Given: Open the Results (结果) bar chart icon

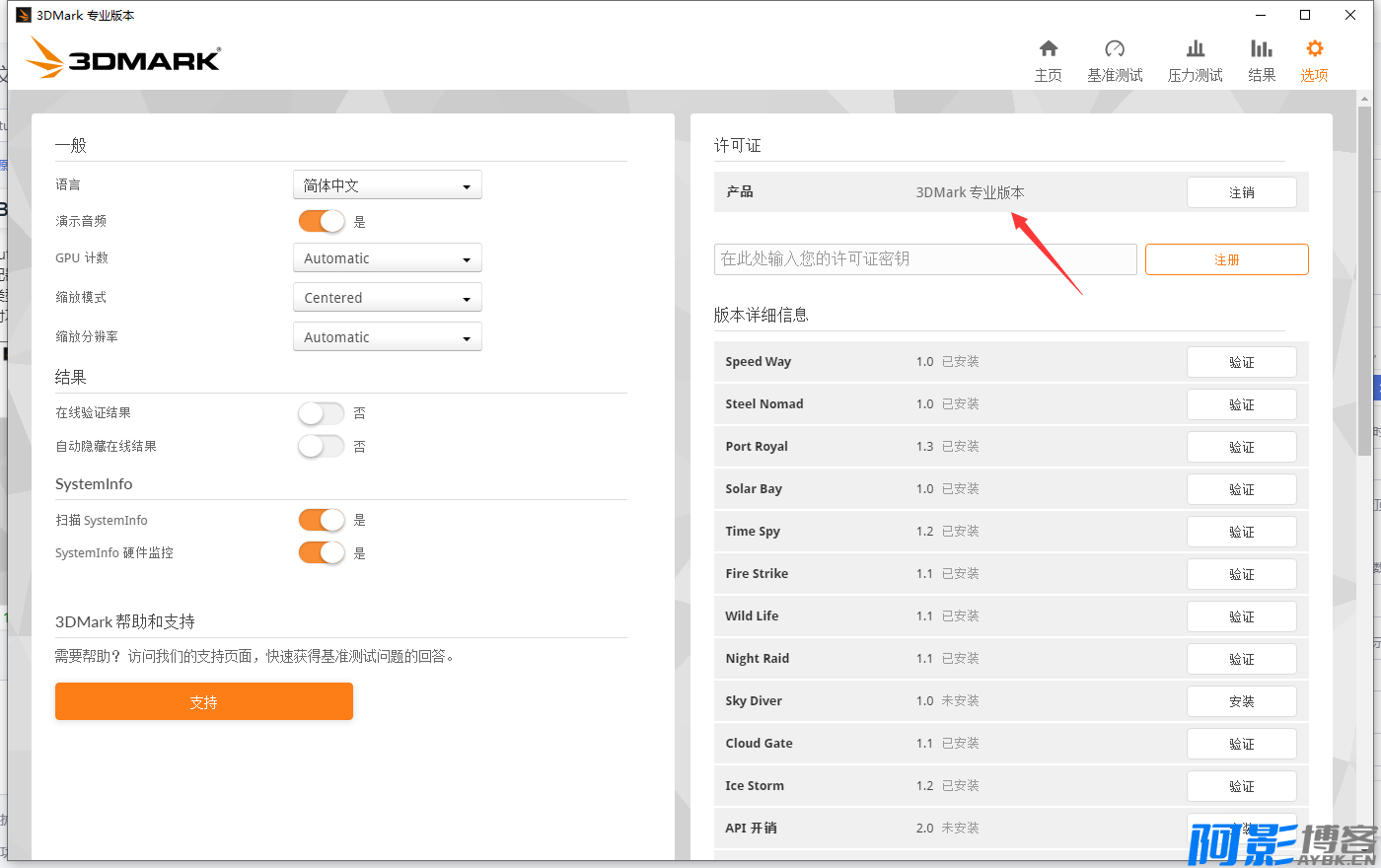Looking at the screenshot, I should point(1261,49).
